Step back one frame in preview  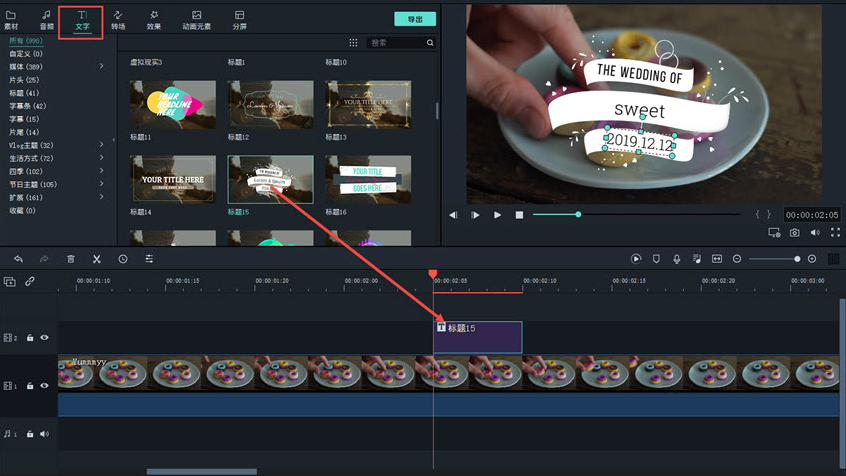coord(453,215)
